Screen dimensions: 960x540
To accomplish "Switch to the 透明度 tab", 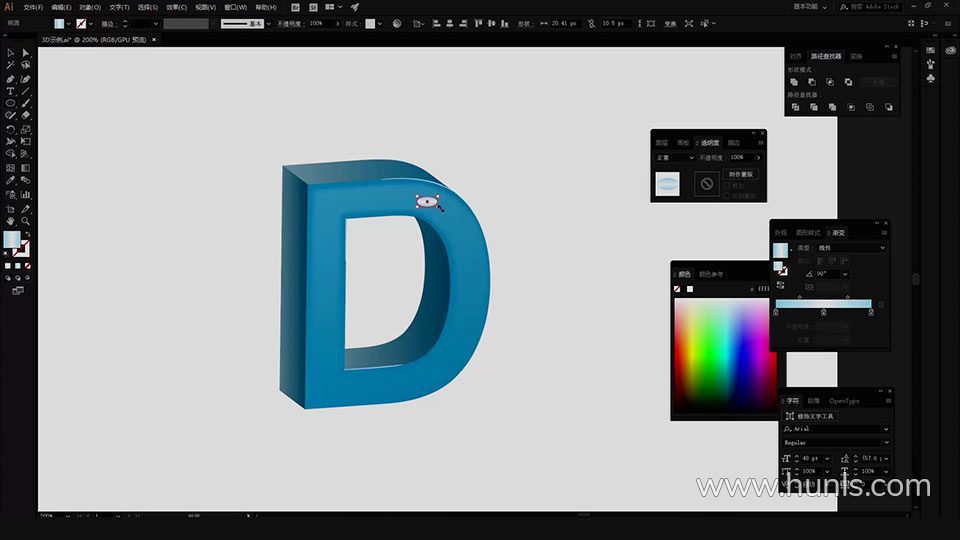I will click(710, 143).
